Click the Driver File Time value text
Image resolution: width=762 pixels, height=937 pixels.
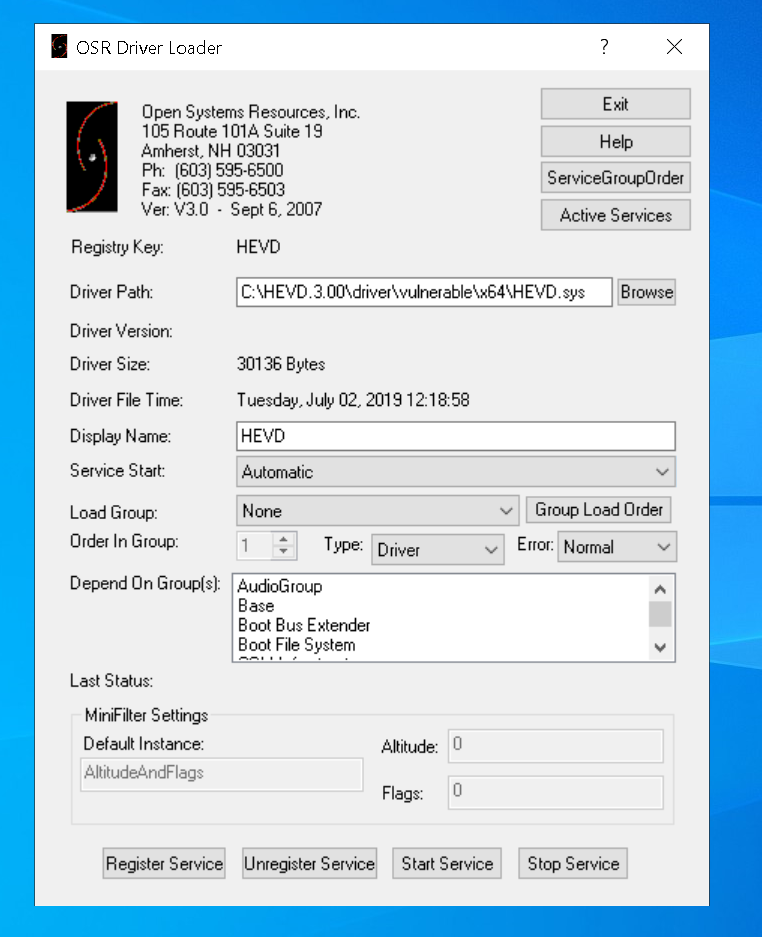tap(353, 400)
